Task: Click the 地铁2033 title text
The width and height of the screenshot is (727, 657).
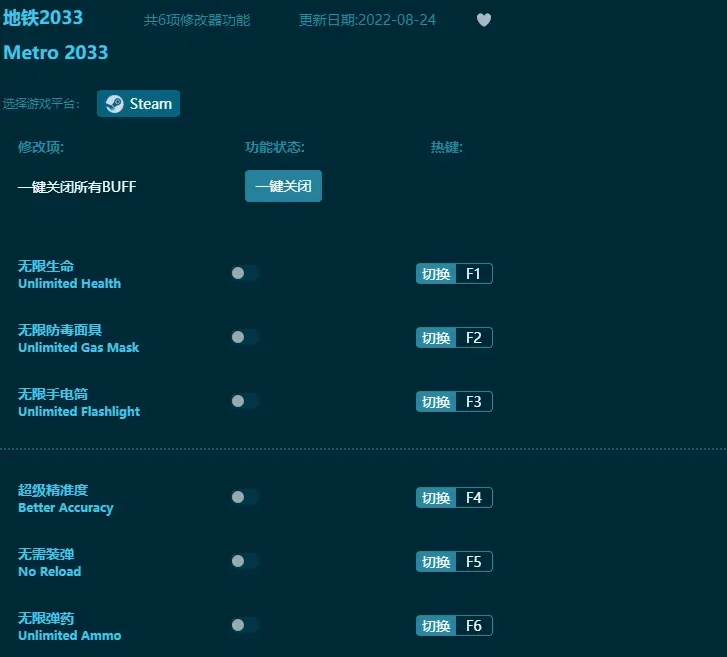Action: pyautogui.click(x=43, y=18)
